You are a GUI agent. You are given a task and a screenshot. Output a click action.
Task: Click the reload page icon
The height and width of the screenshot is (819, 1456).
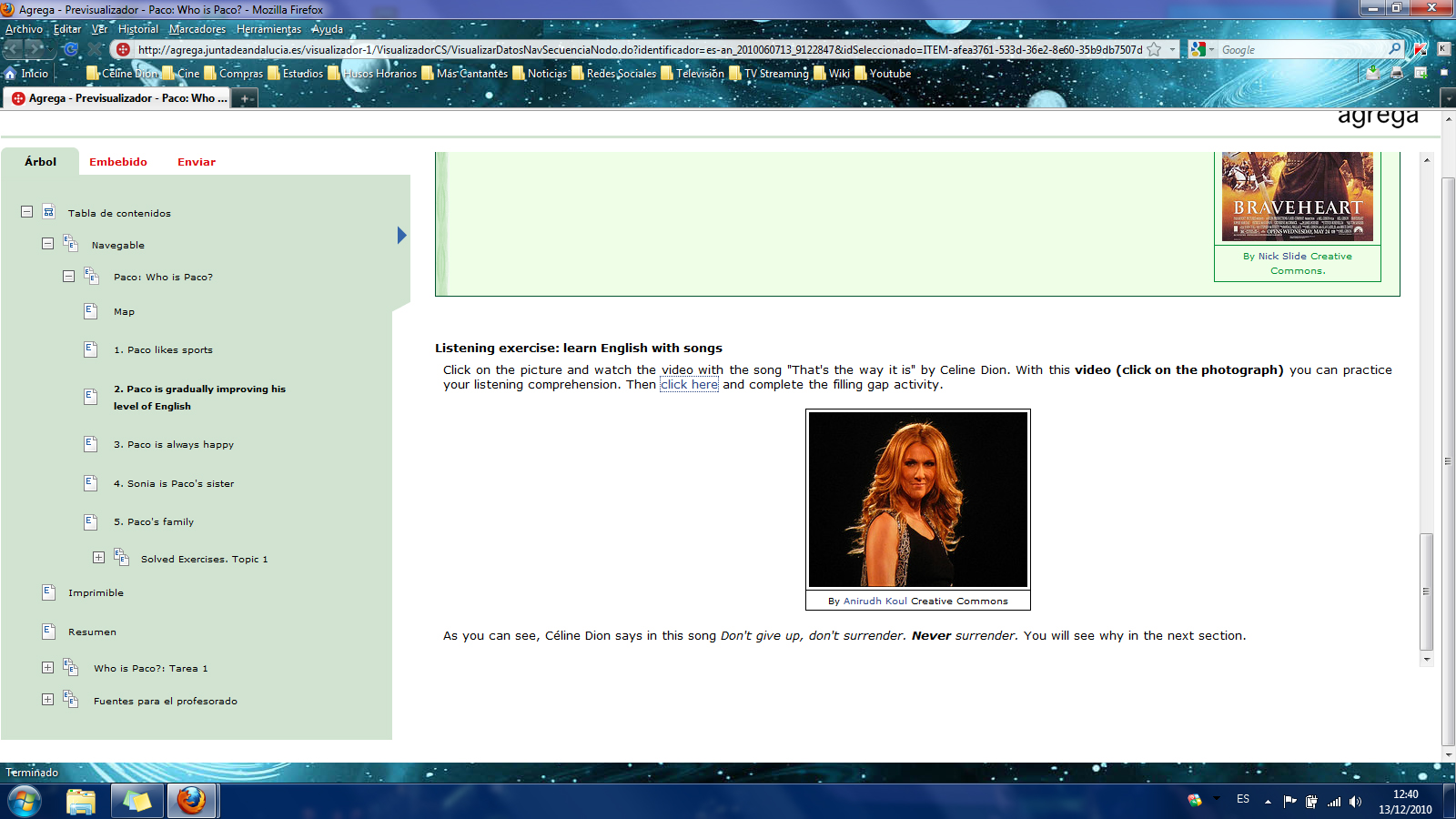71,49
